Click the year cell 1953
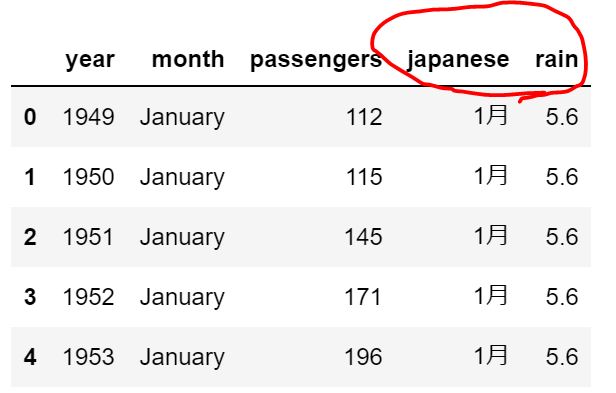616x393 pixels. pos(89,357)
